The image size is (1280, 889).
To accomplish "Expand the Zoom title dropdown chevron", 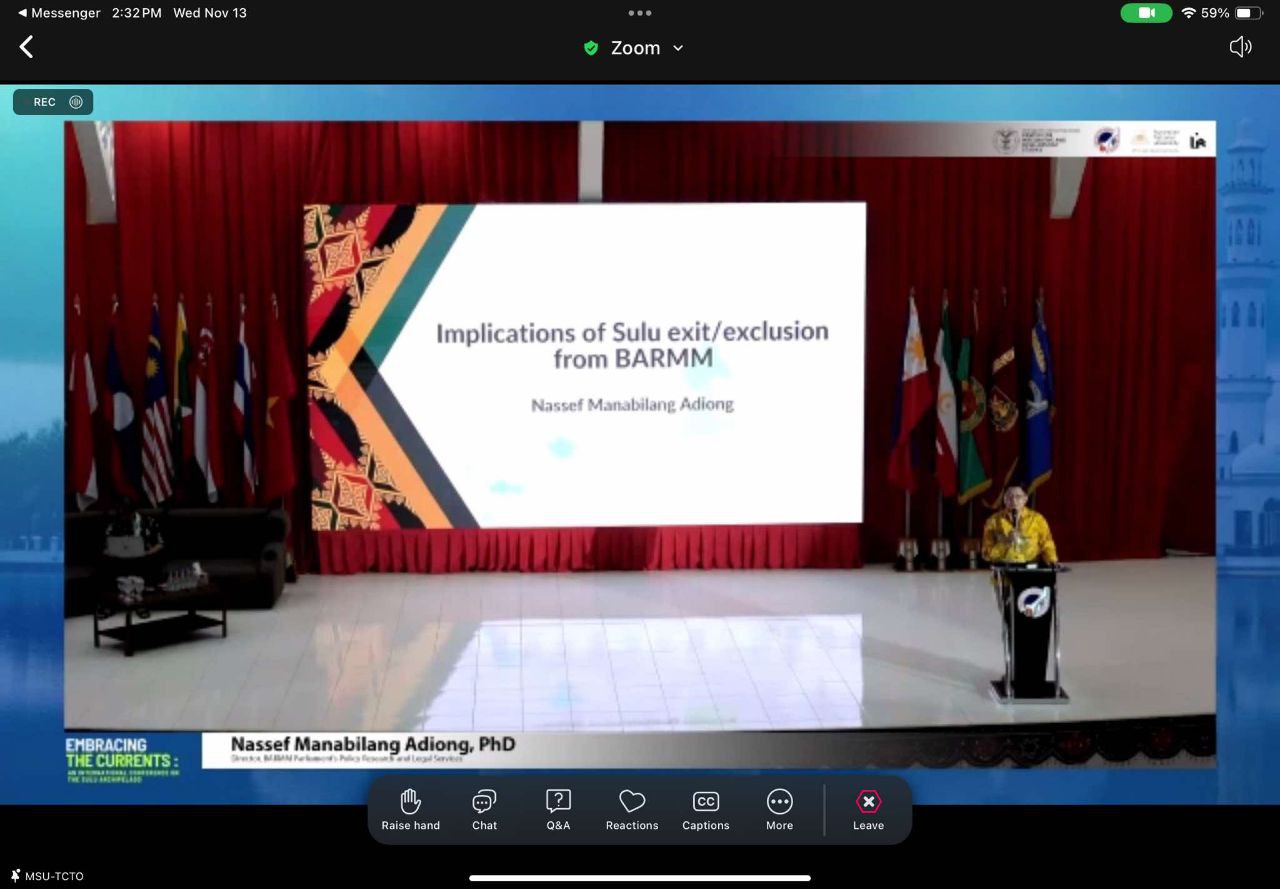I will [x=678, y=48].
